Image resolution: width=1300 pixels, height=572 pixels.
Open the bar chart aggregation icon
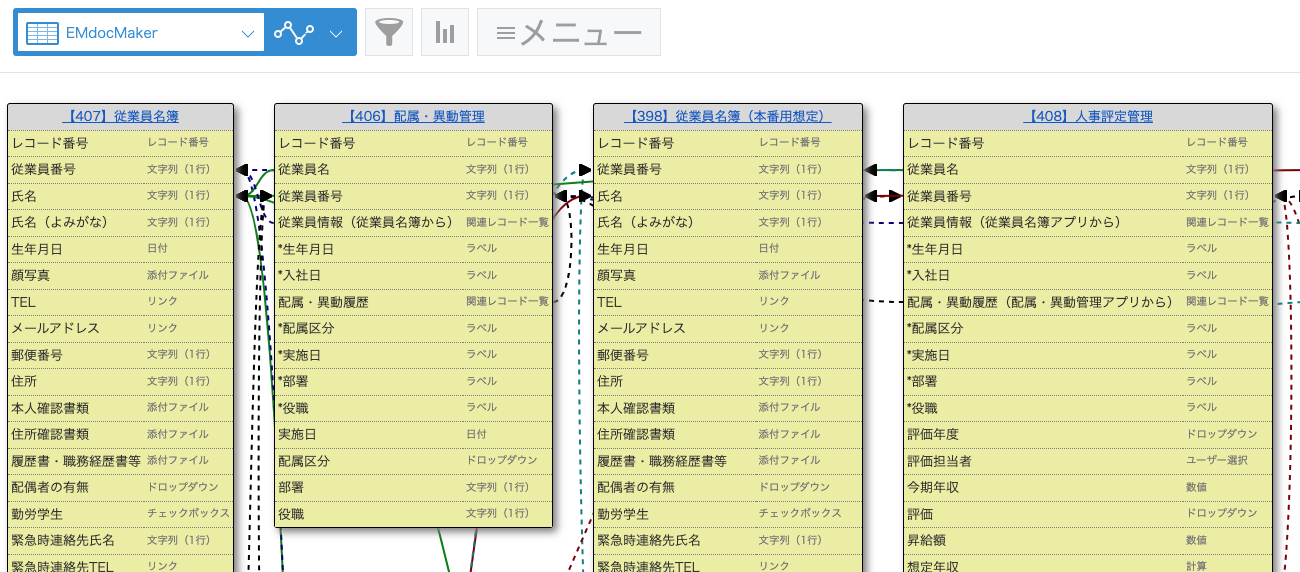445,33
